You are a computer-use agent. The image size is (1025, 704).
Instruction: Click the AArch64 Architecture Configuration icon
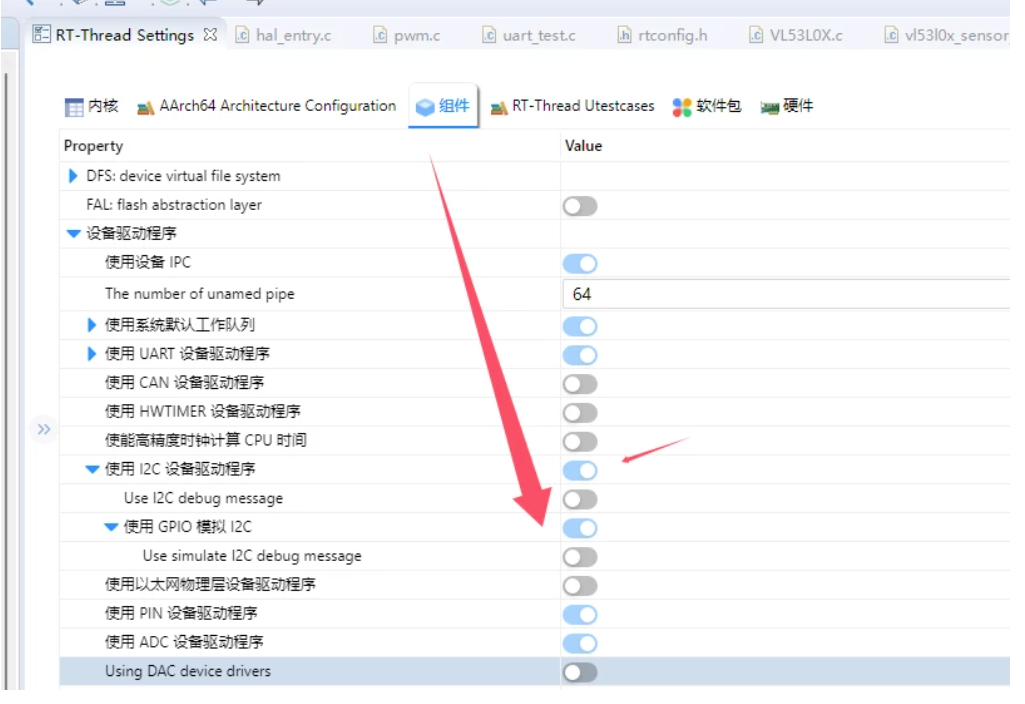[x=145, y=107]
